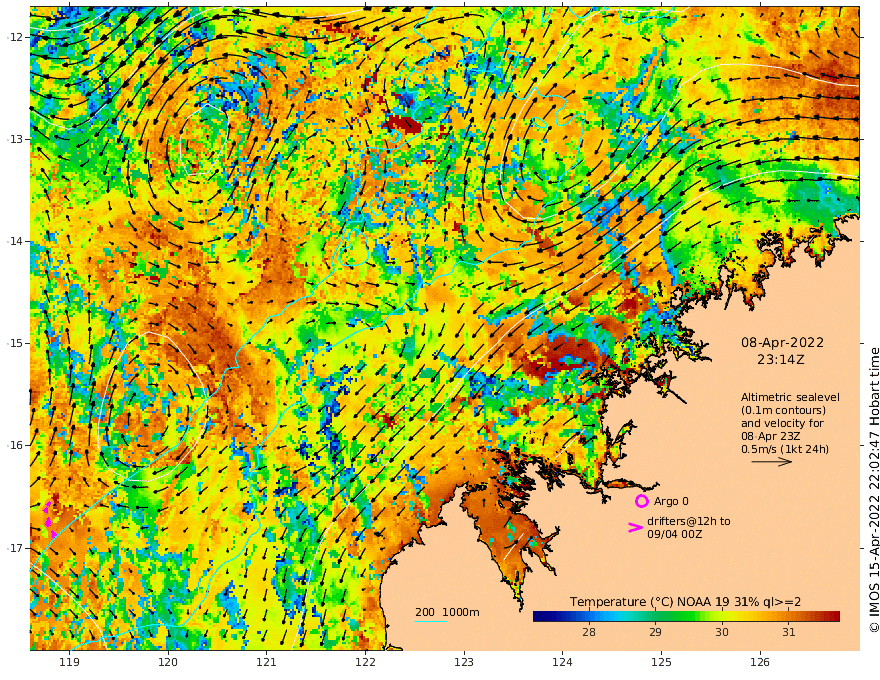Click the '0.5m/s (1kt 24h)' text
880x680 pixels.
click(x=785, y=449)
